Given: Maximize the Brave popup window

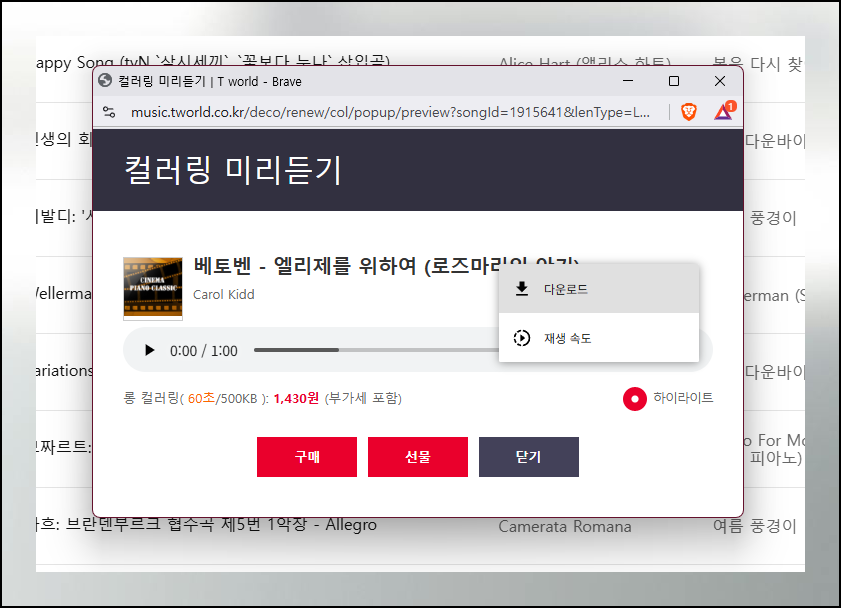Looking at the screenshot, I should point(674,80).
